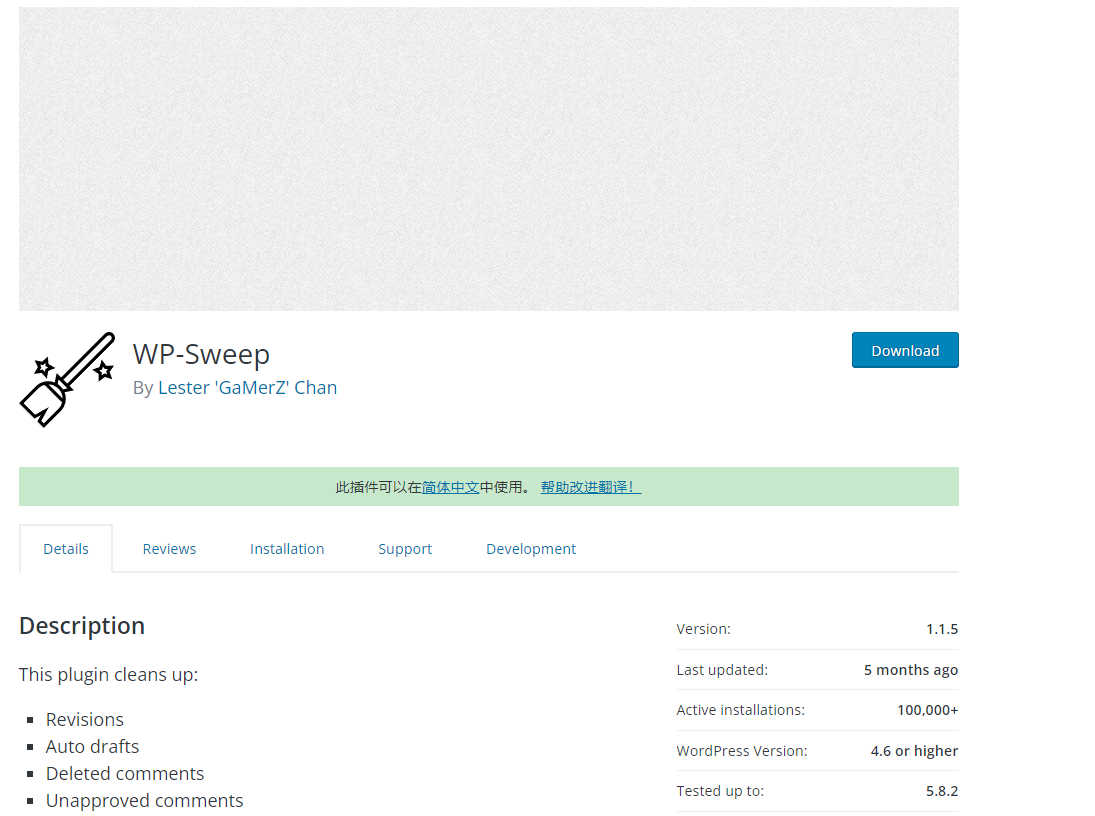Click the Revisions list item

[x=84, y=720]
